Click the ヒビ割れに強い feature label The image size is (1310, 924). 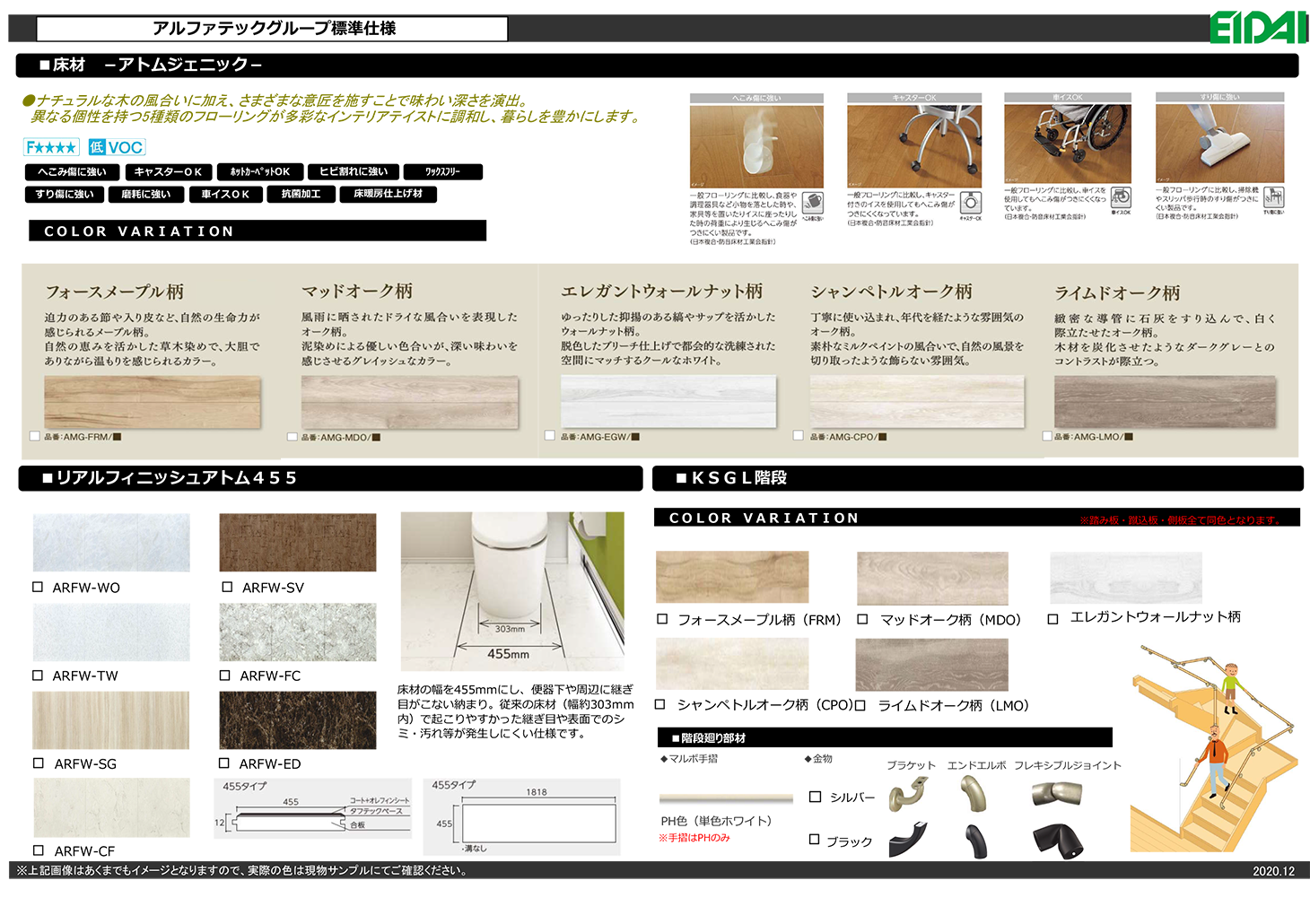tap(354, 171)
